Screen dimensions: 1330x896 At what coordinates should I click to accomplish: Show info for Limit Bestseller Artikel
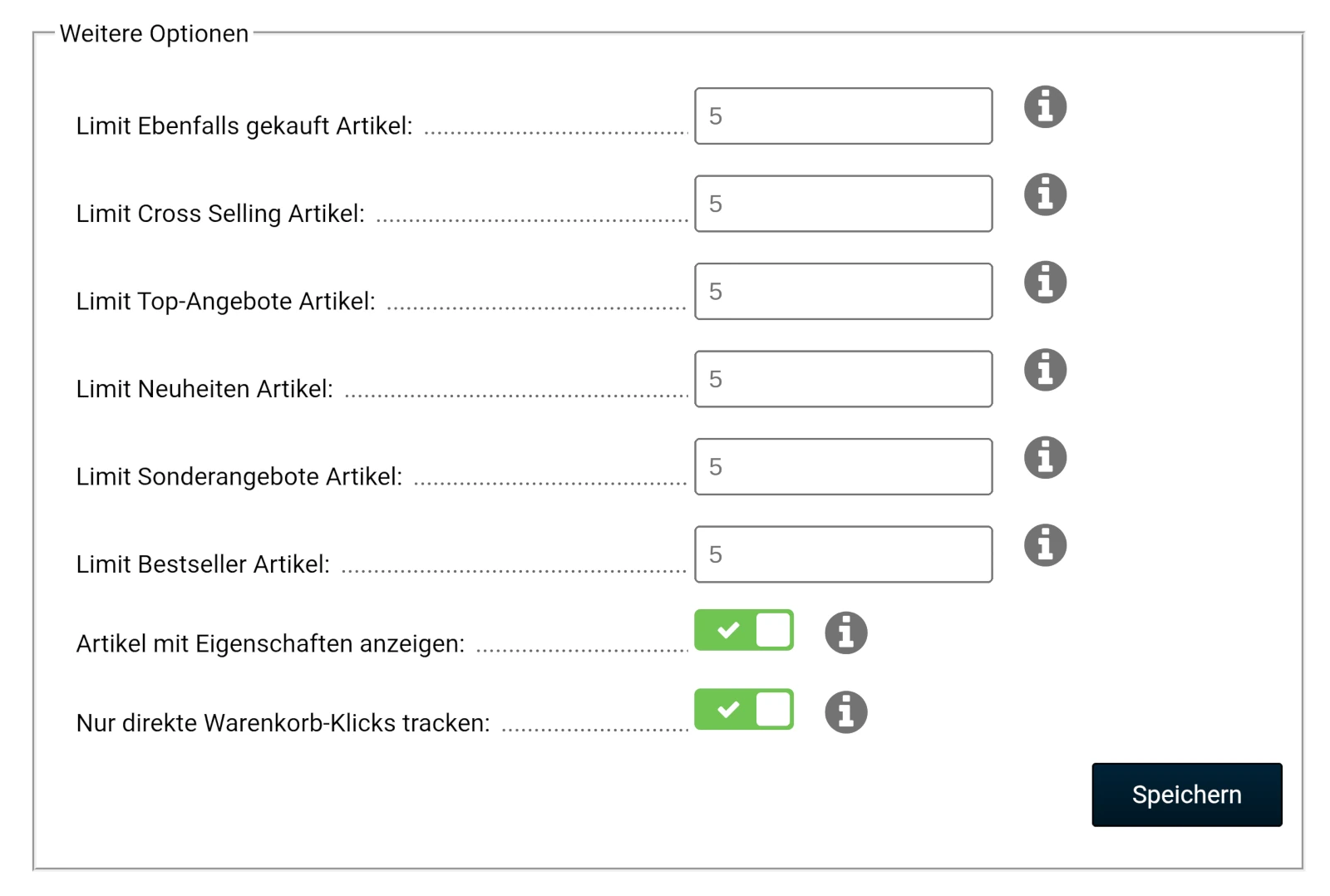(x=1045, y=545)
